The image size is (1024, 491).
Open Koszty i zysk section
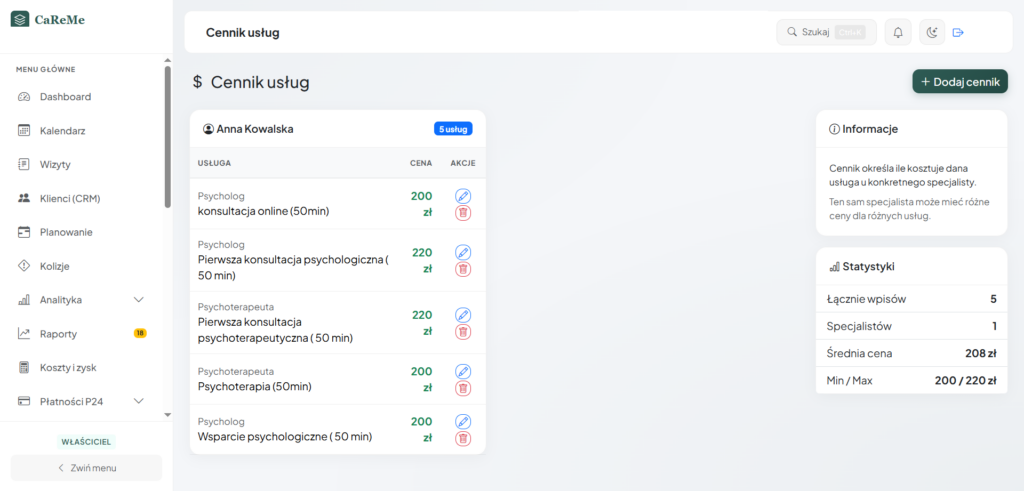click(84, 368)
